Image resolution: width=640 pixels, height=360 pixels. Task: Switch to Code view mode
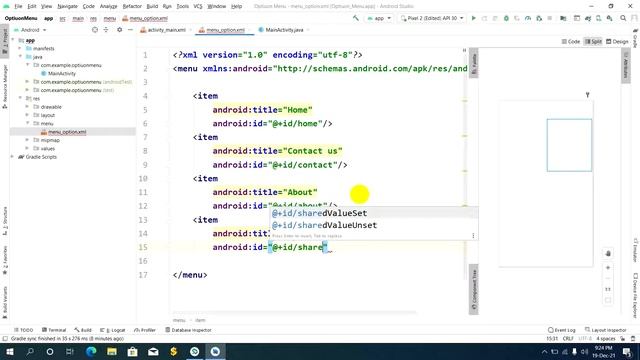pyautogui.click(x=571, y=42)
